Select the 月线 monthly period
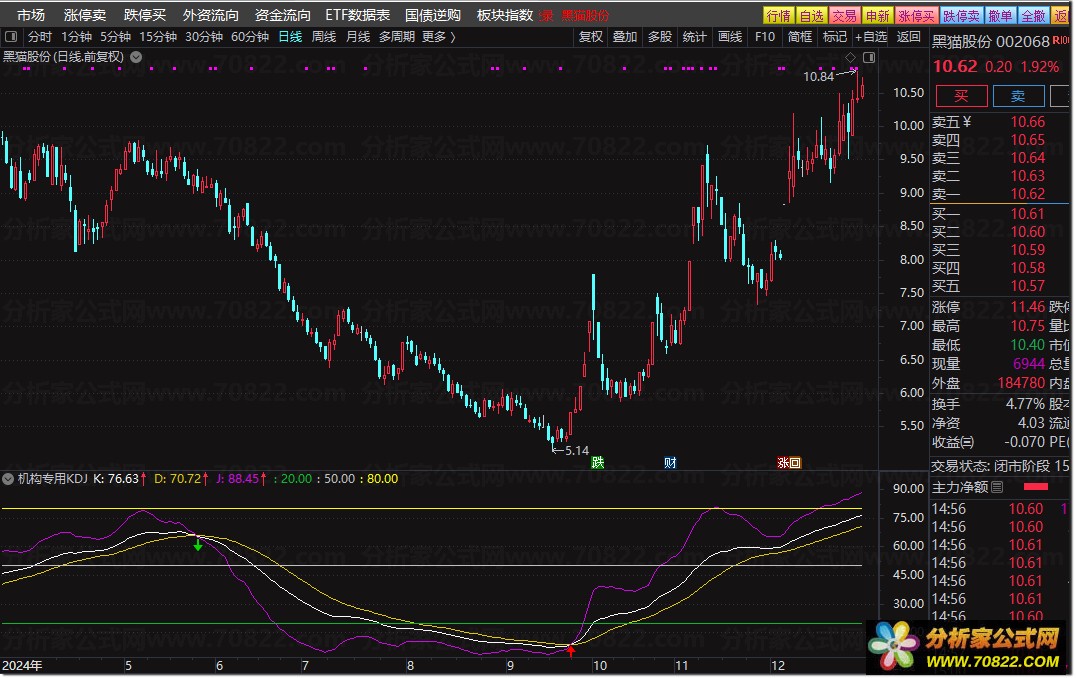1076x678 pixels. 358,36
